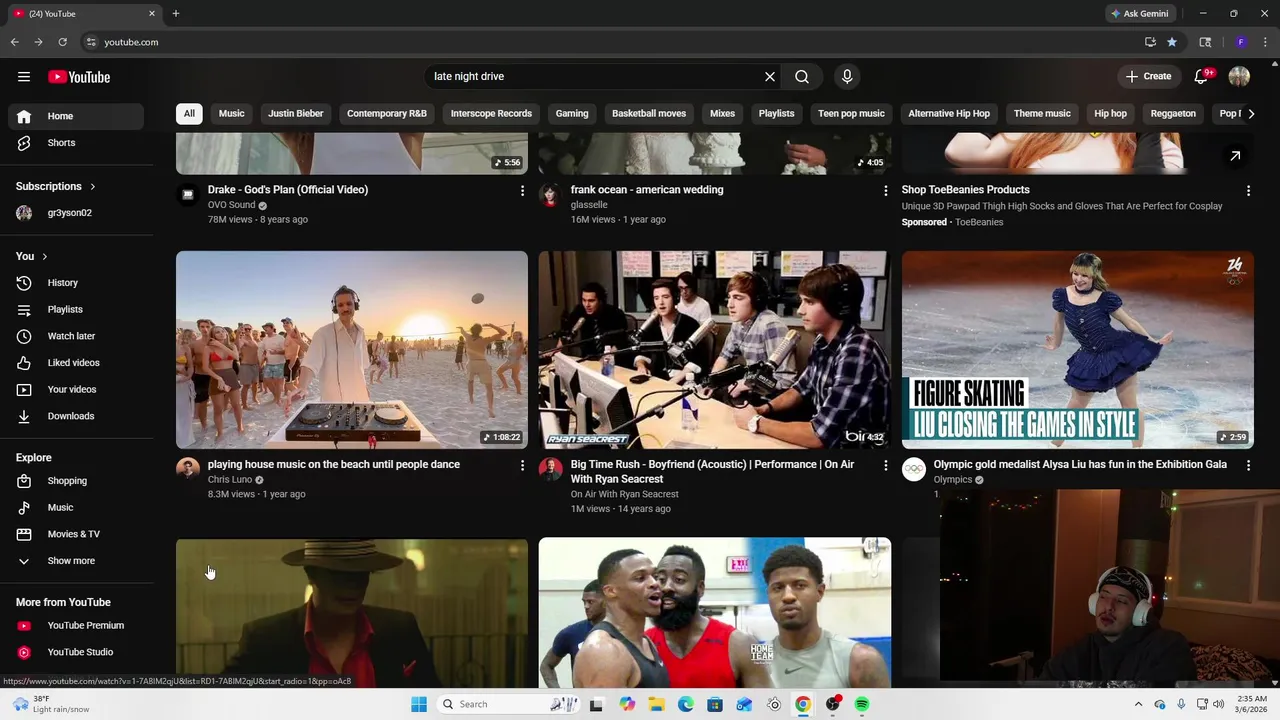Select the Contemporary R&B chip
Image resolution: width=1280 pixels, height=720 pixels.
[387, 114]
